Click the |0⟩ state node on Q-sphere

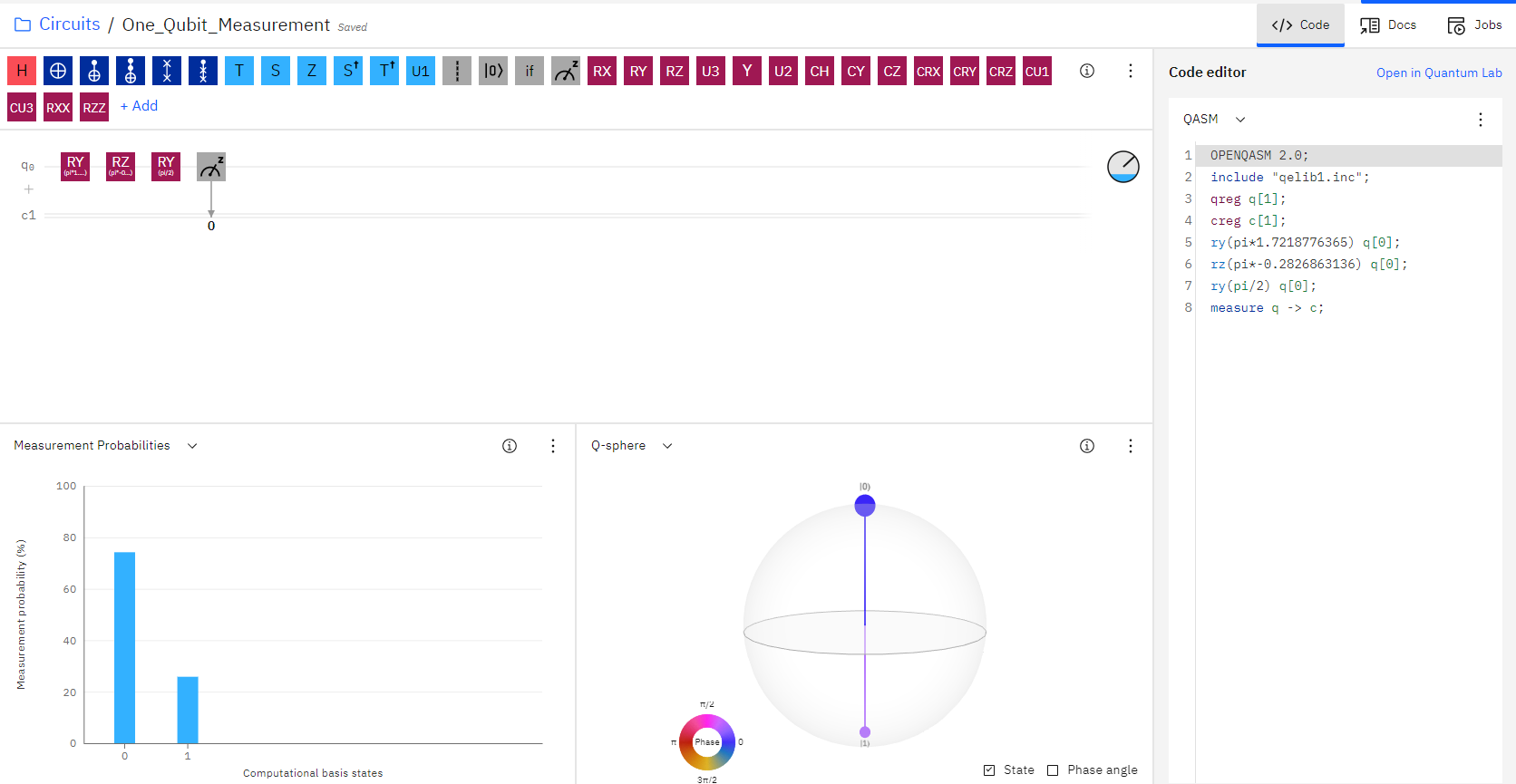point(865,506)
